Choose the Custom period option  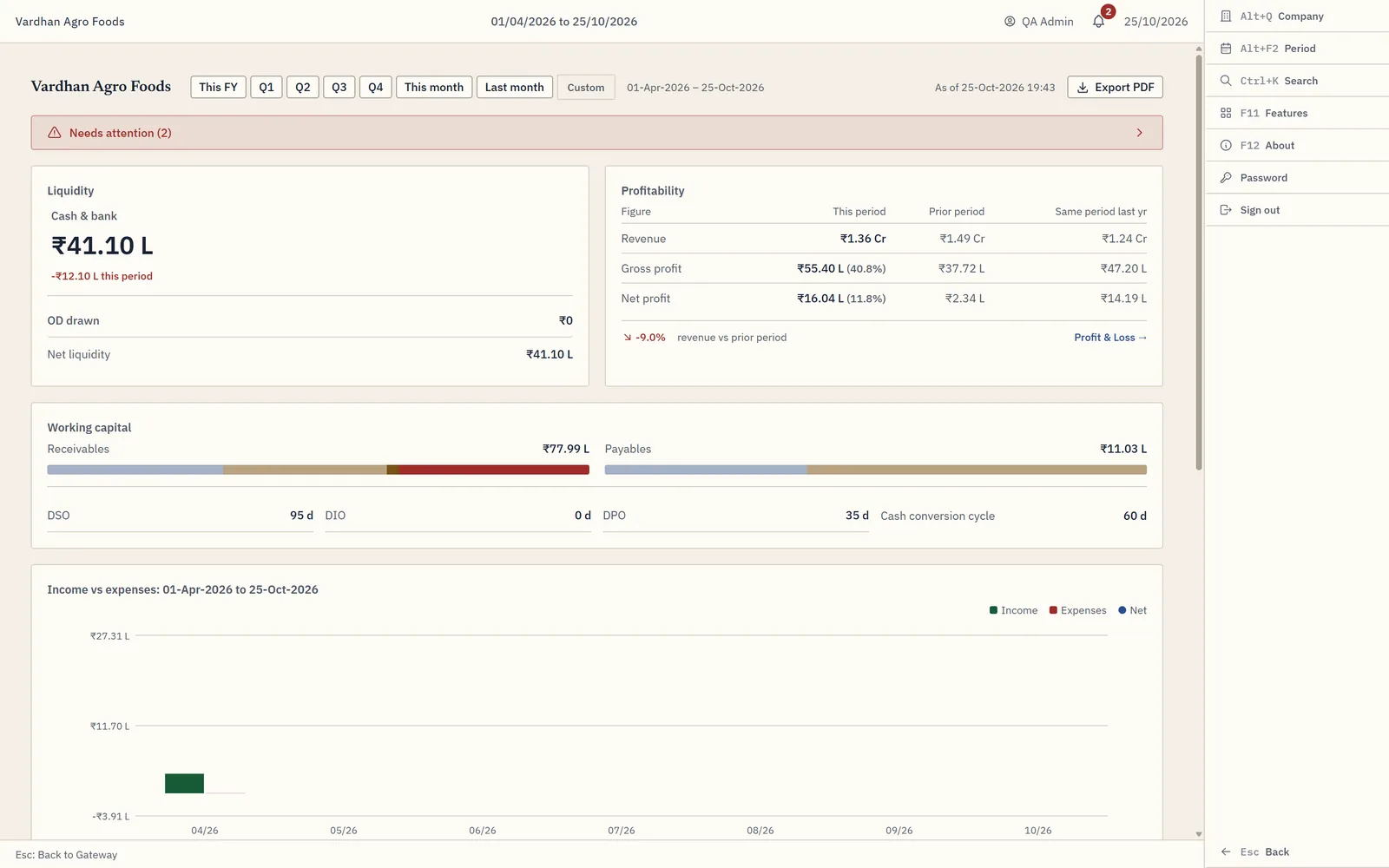tap(586, 88)
